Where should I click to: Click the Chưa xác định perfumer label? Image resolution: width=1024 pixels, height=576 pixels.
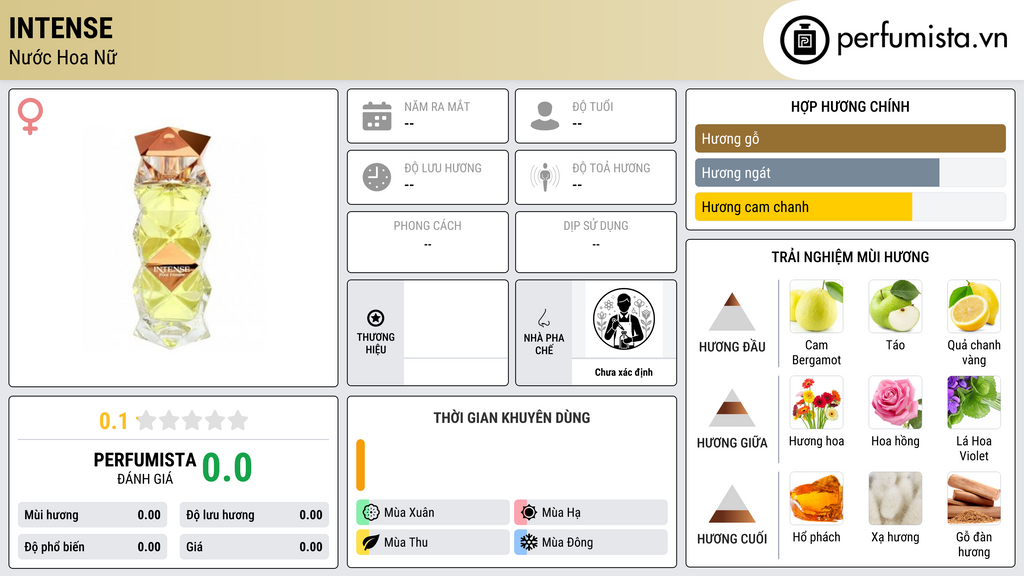pos(624,372)
